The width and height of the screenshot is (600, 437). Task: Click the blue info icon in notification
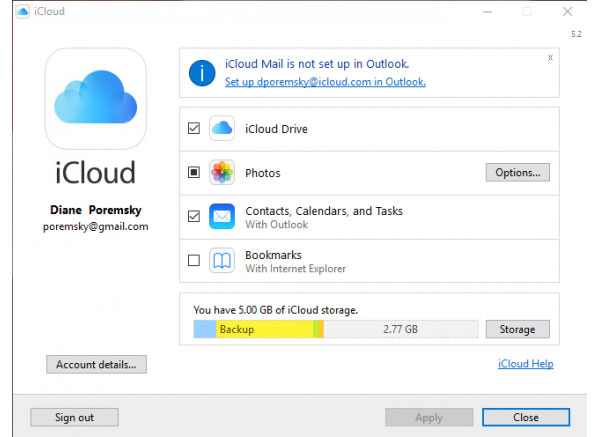[x=202, y=73]
